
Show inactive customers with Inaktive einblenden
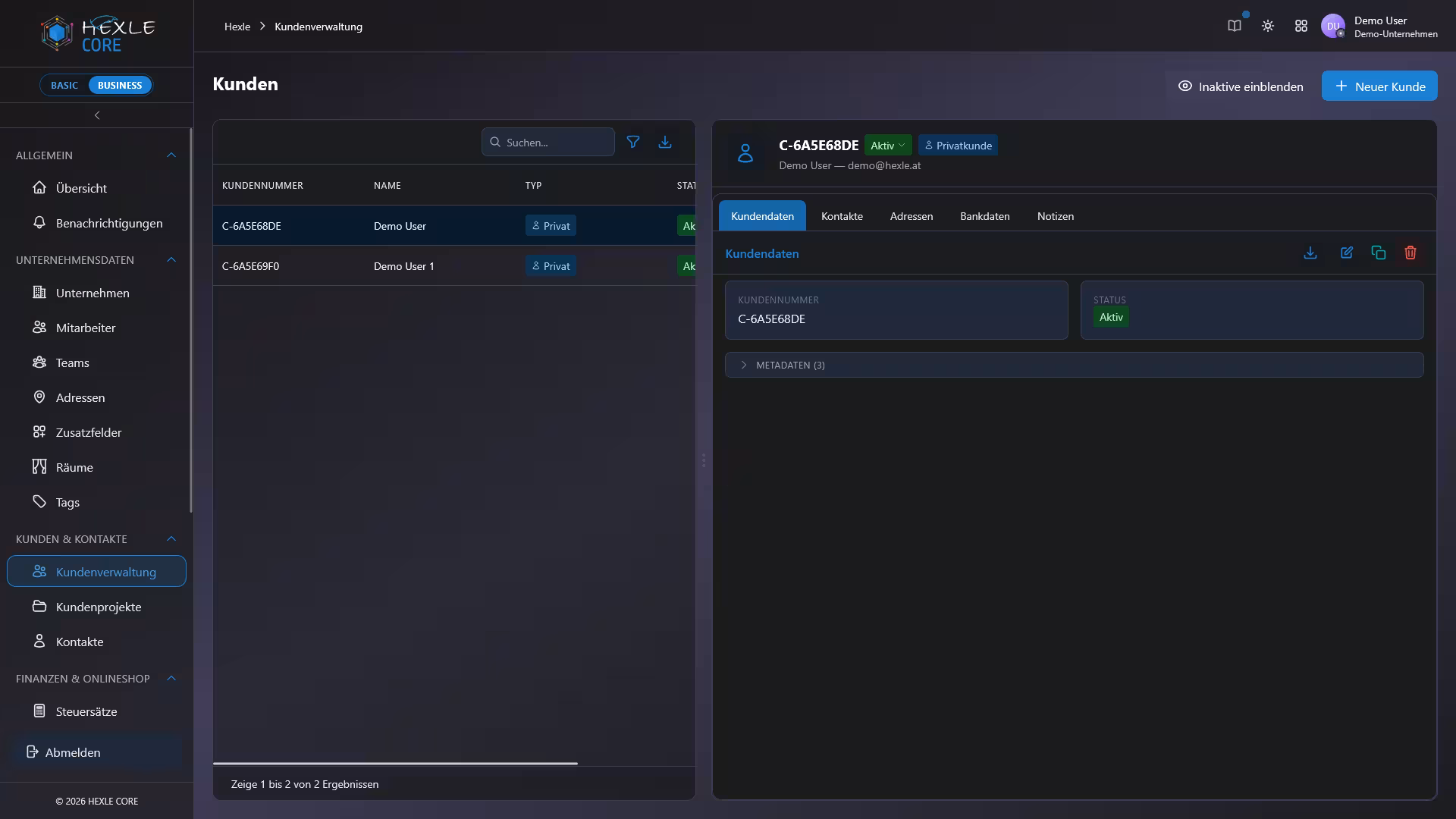pyautogui.click(x=1240, y=86)
